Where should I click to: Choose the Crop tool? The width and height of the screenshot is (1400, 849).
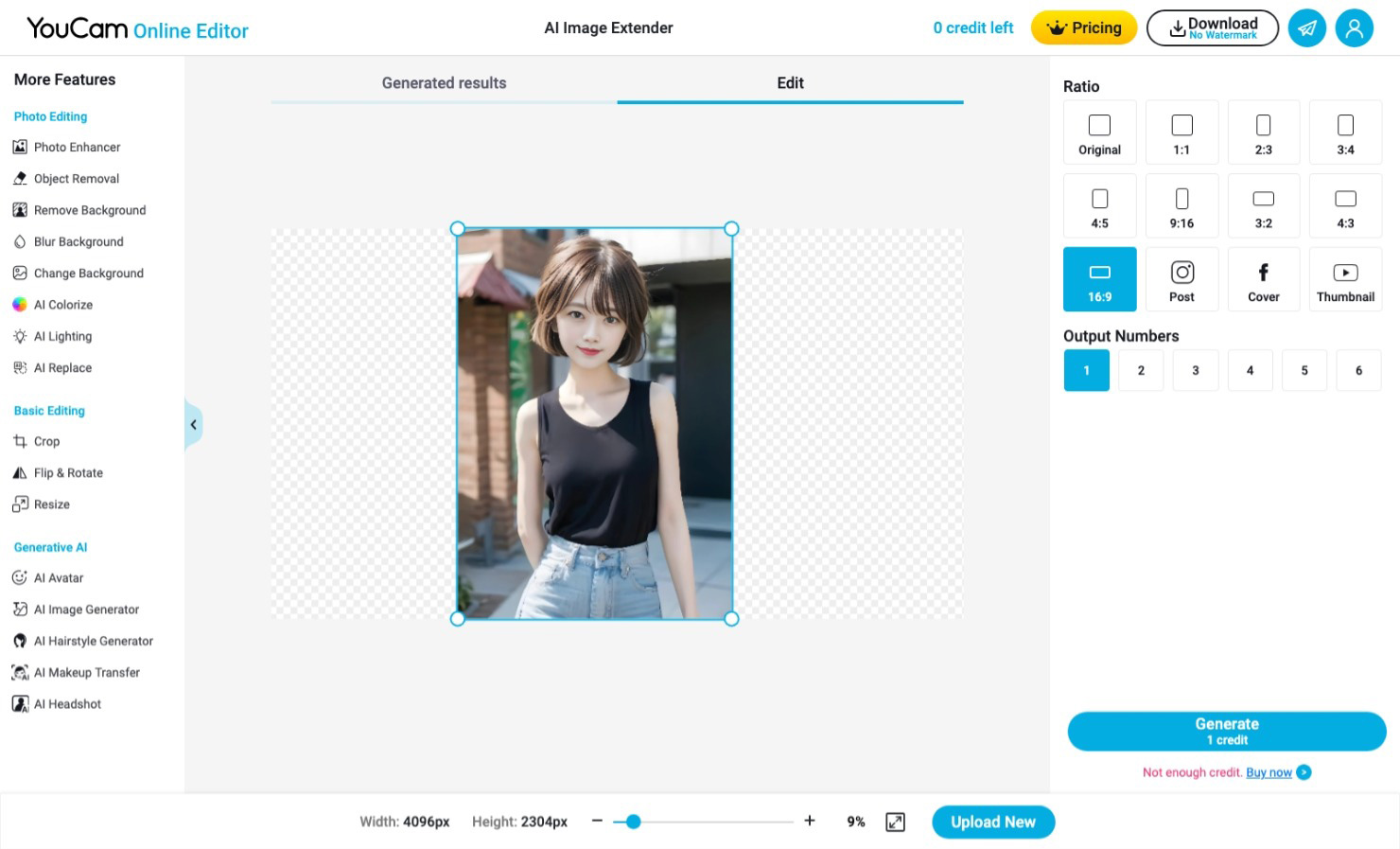click(x=46, y=442)
